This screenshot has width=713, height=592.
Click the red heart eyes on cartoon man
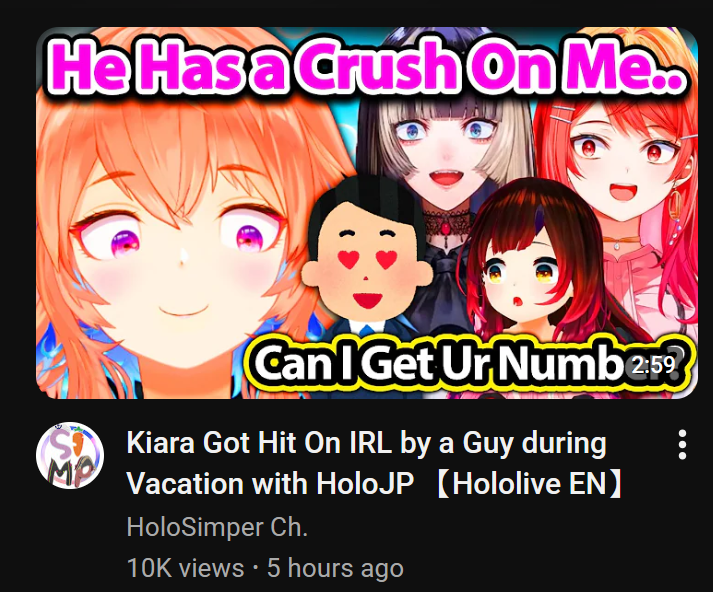367,259
